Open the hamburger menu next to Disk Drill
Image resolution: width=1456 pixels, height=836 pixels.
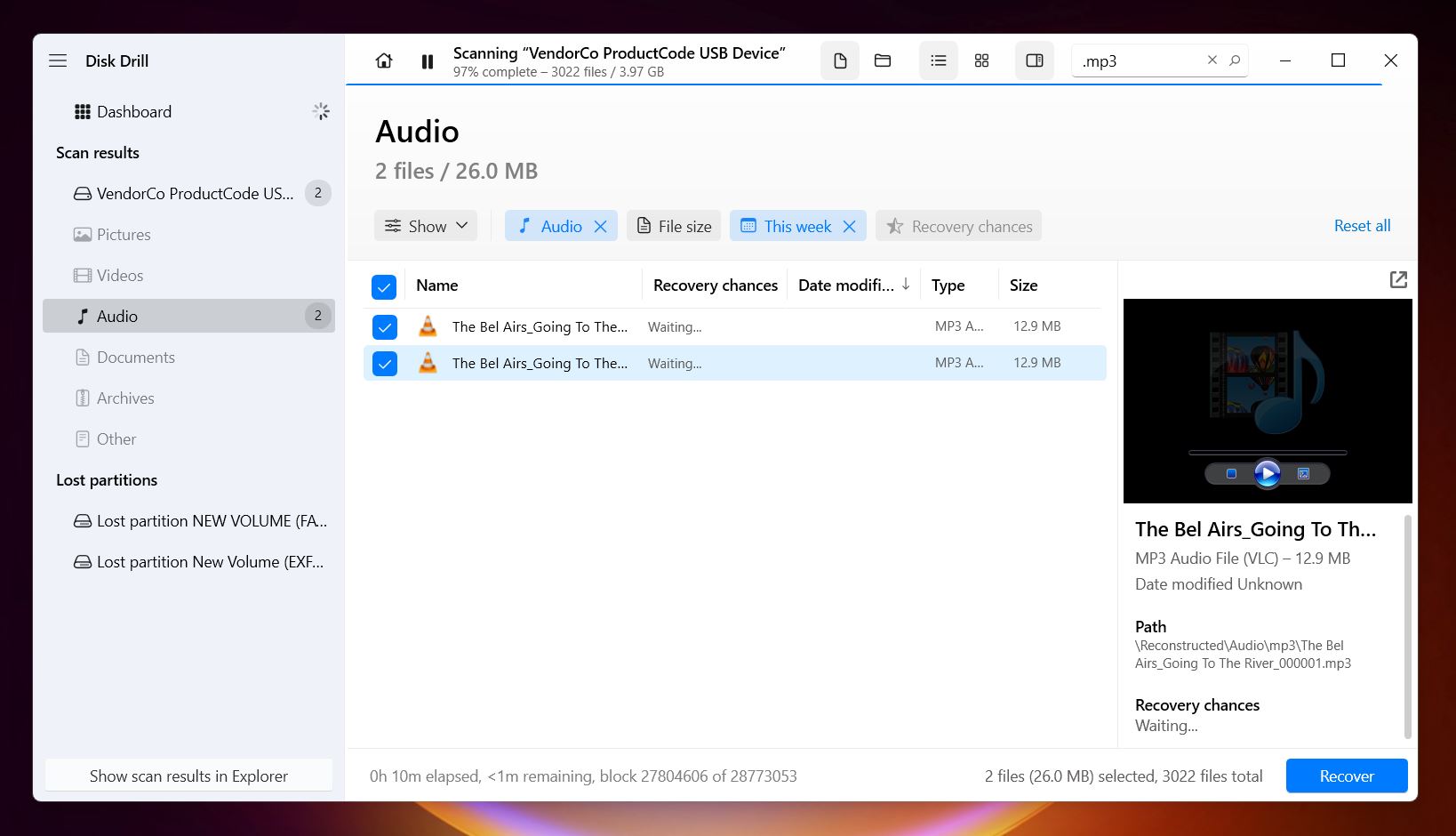pos(58,60)
